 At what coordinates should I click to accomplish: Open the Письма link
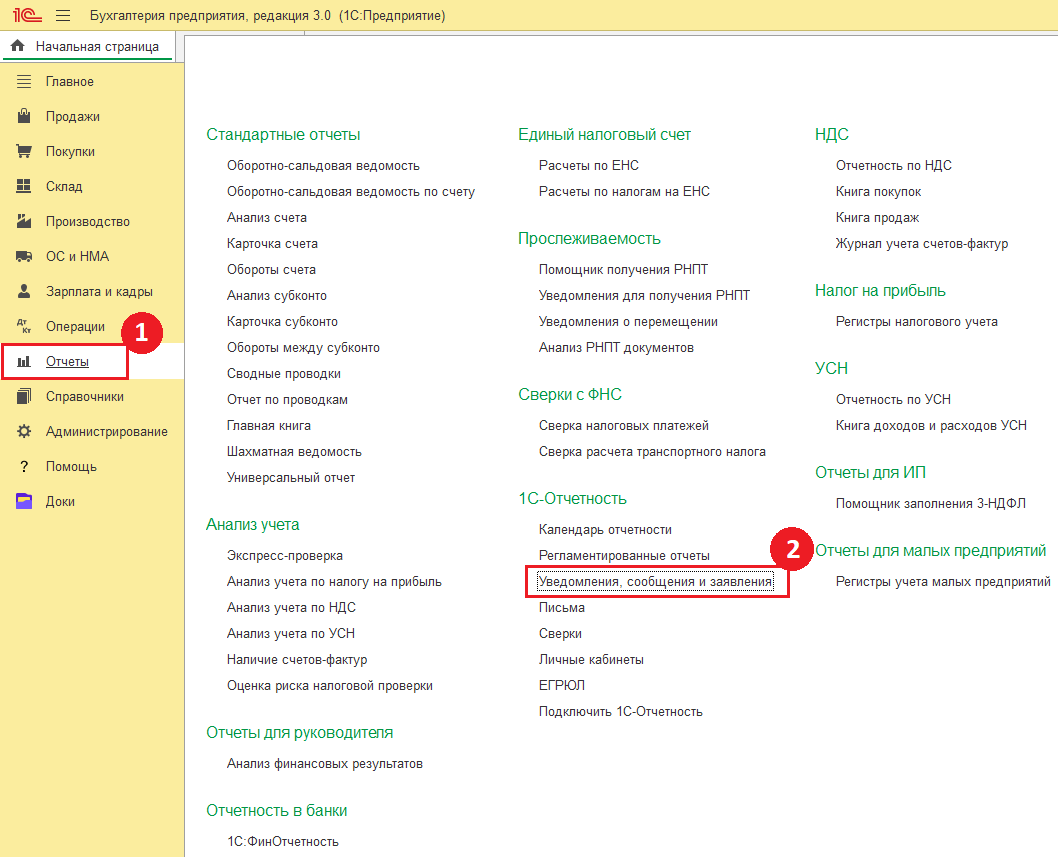pos(561,608)
